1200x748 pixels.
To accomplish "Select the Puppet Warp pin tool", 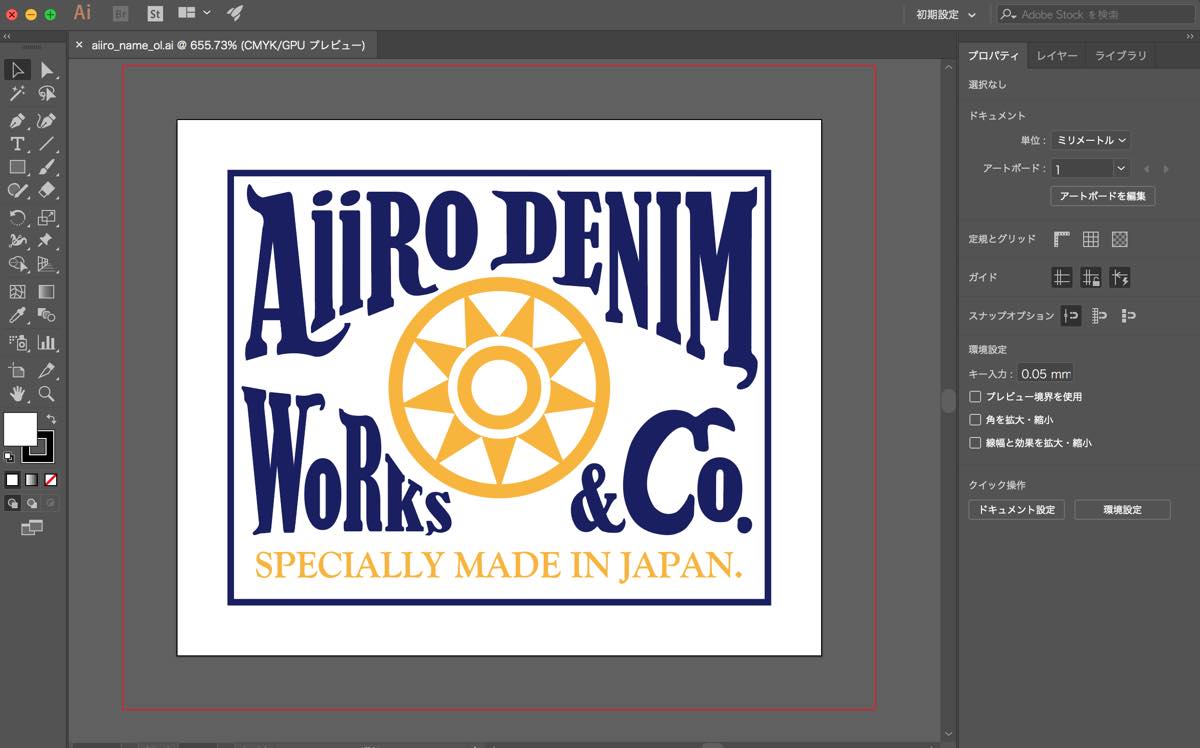I will 46,241.
